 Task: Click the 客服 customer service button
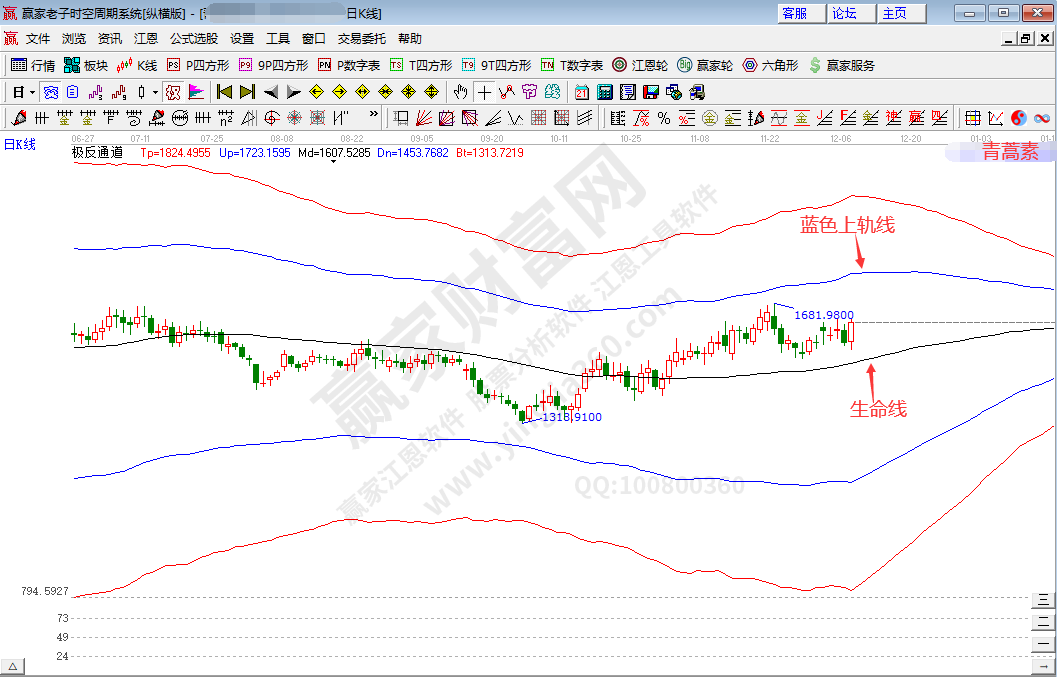click(794, 13)
